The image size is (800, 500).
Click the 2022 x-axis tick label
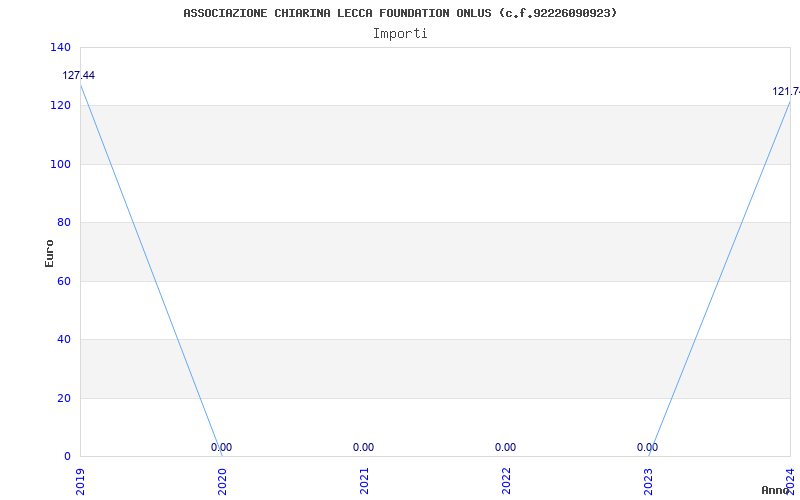(506, 482)
